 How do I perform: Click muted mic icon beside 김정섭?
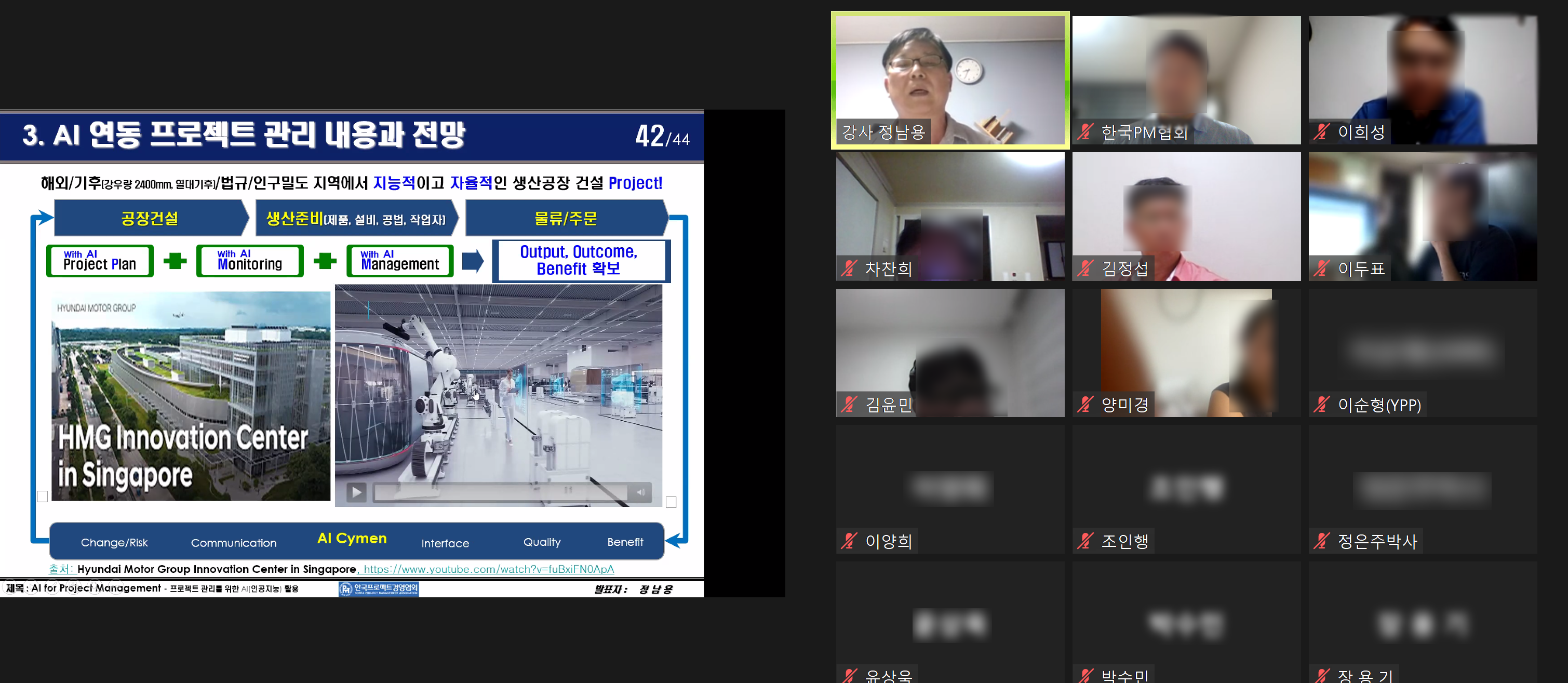[x=1084, y=269]
